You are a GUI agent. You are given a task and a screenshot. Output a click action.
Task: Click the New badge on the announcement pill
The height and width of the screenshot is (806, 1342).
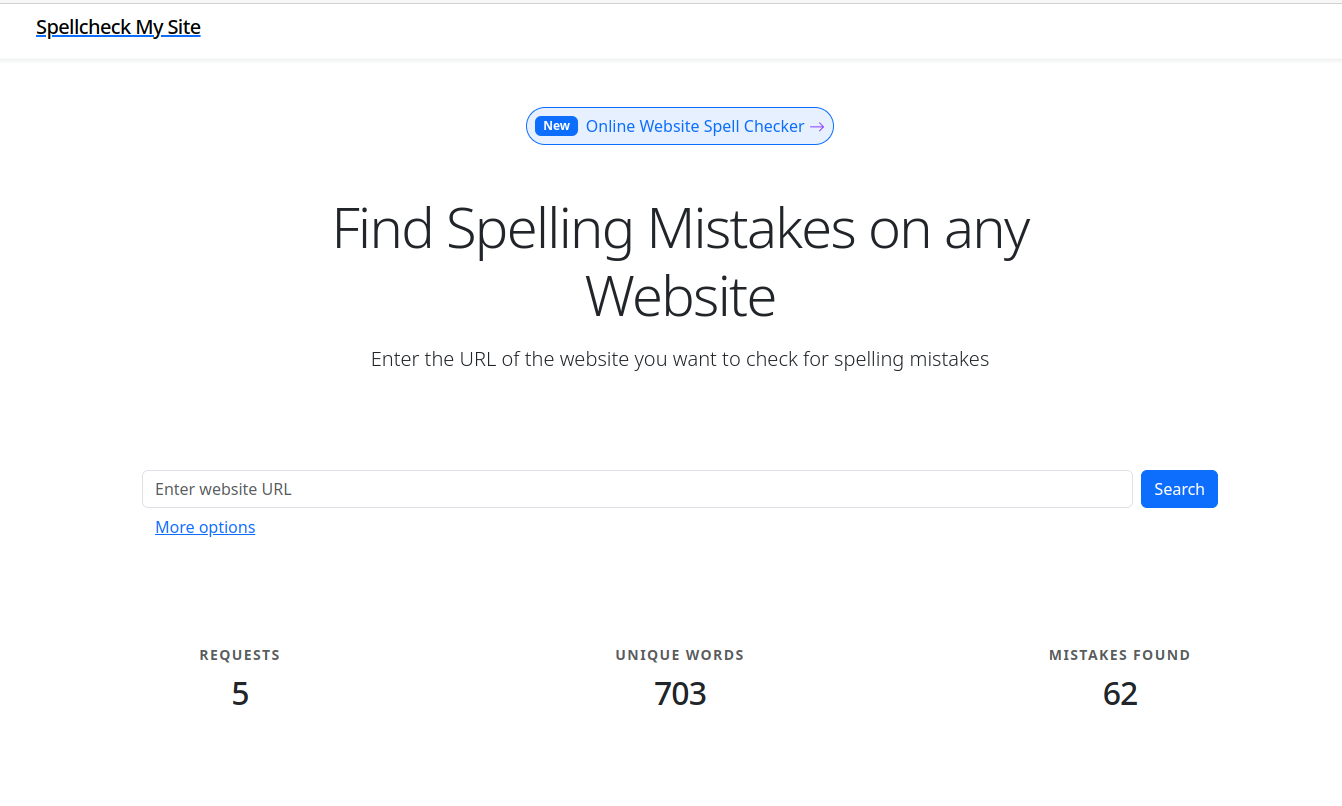[556, 125]
